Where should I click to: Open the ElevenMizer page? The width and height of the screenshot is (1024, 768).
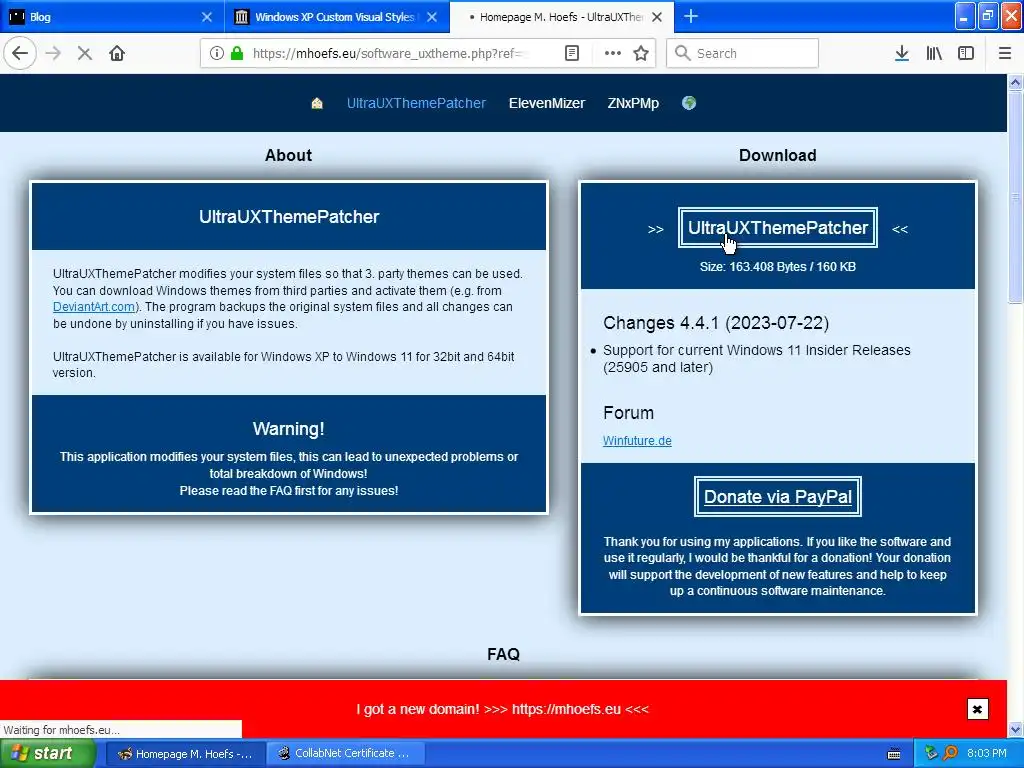pyautogui.click(x=547, y=103)
